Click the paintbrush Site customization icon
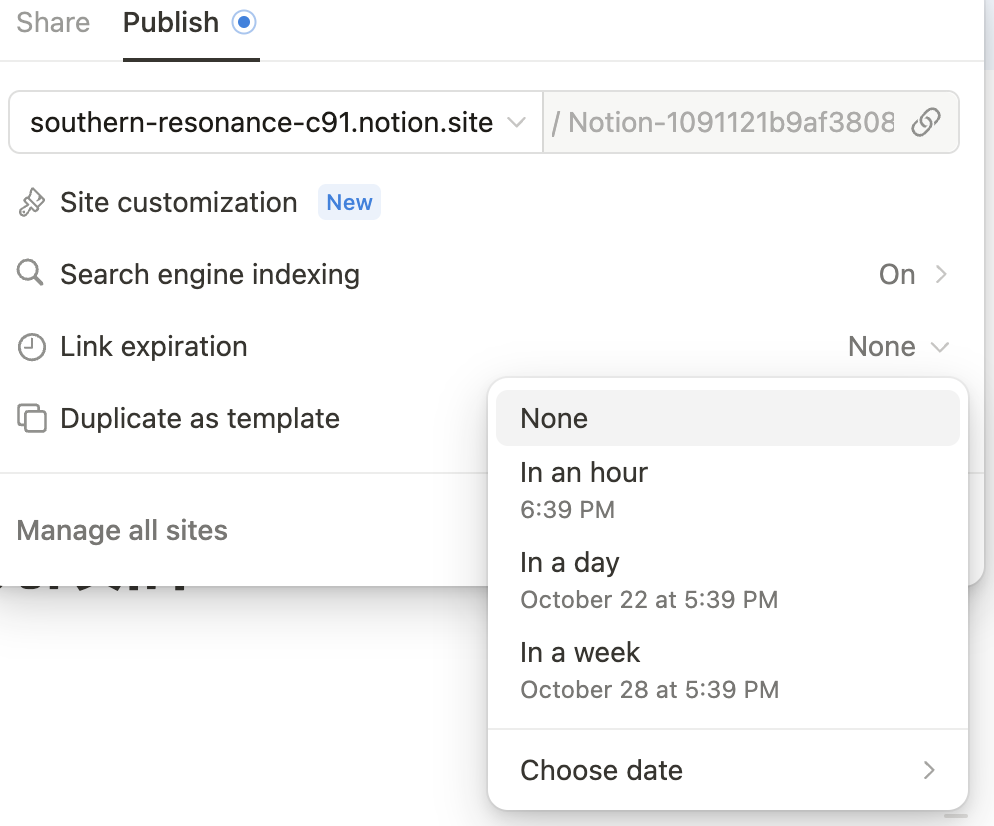Viewport: 994px width, 826px height. tap(32, 203)
